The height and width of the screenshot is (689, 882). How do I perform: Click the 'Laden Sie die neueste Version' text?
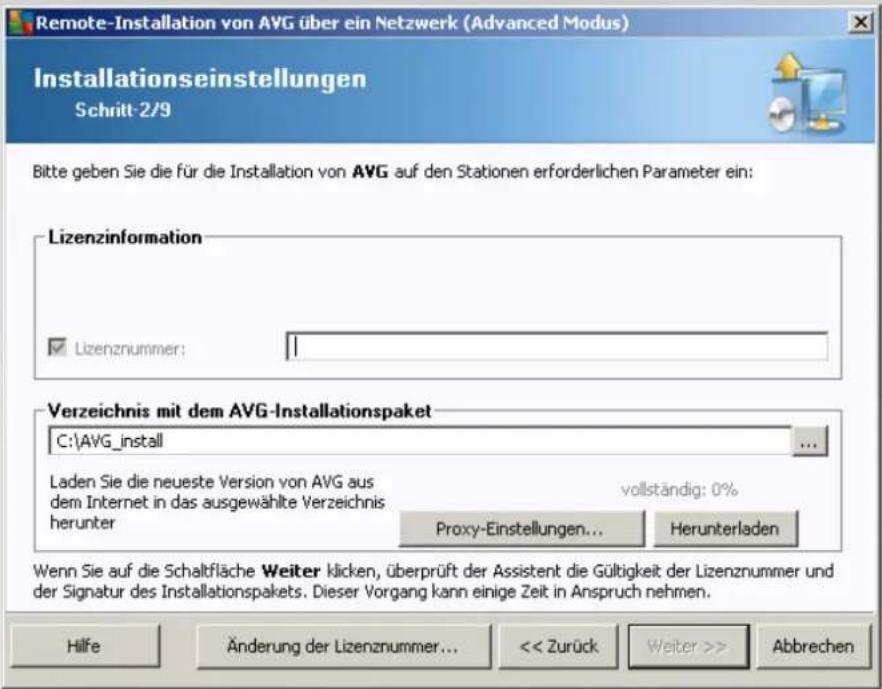coord(217,502)
